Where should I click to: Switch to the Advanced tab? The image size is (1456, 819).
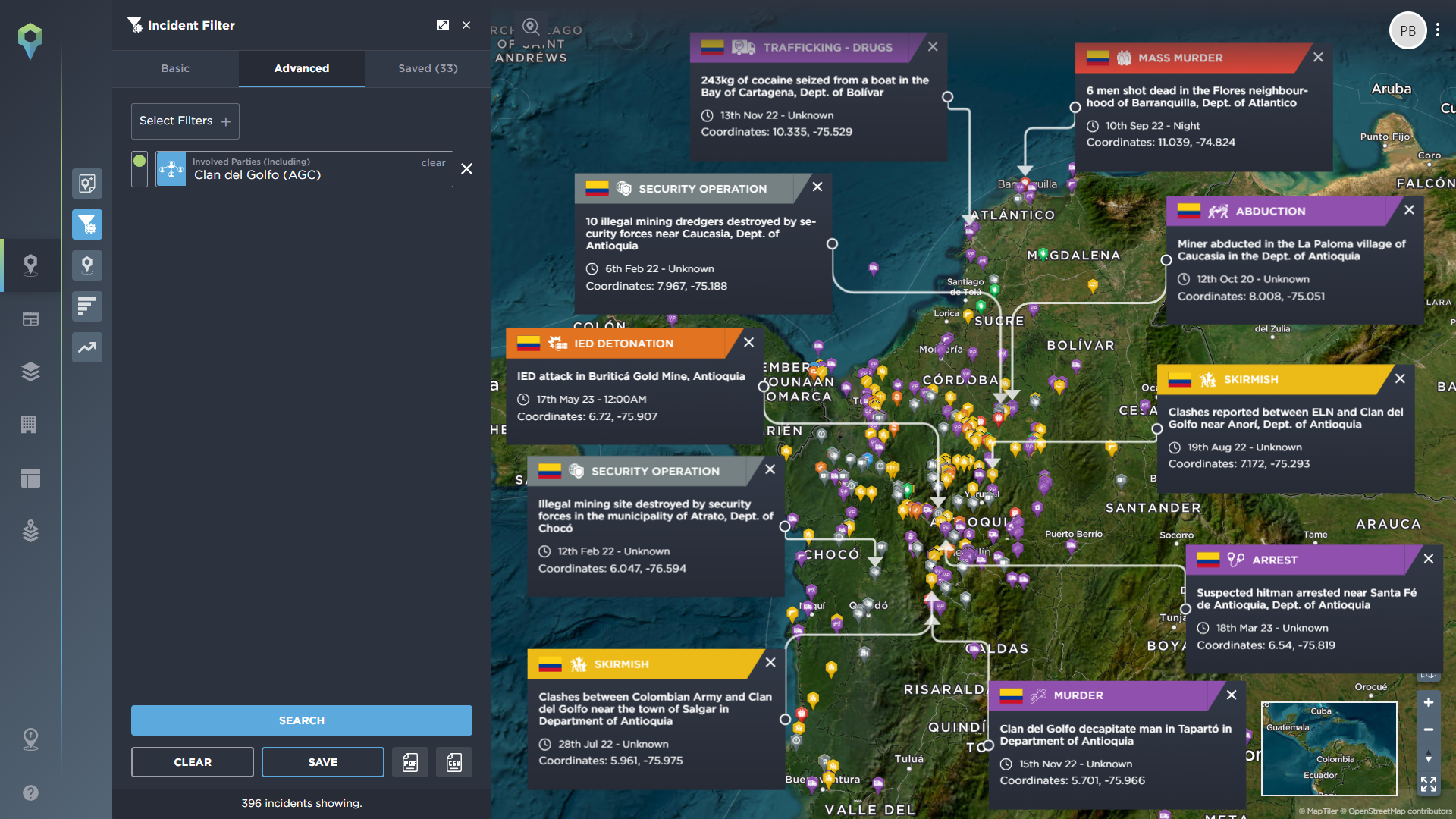click(302, 68)
